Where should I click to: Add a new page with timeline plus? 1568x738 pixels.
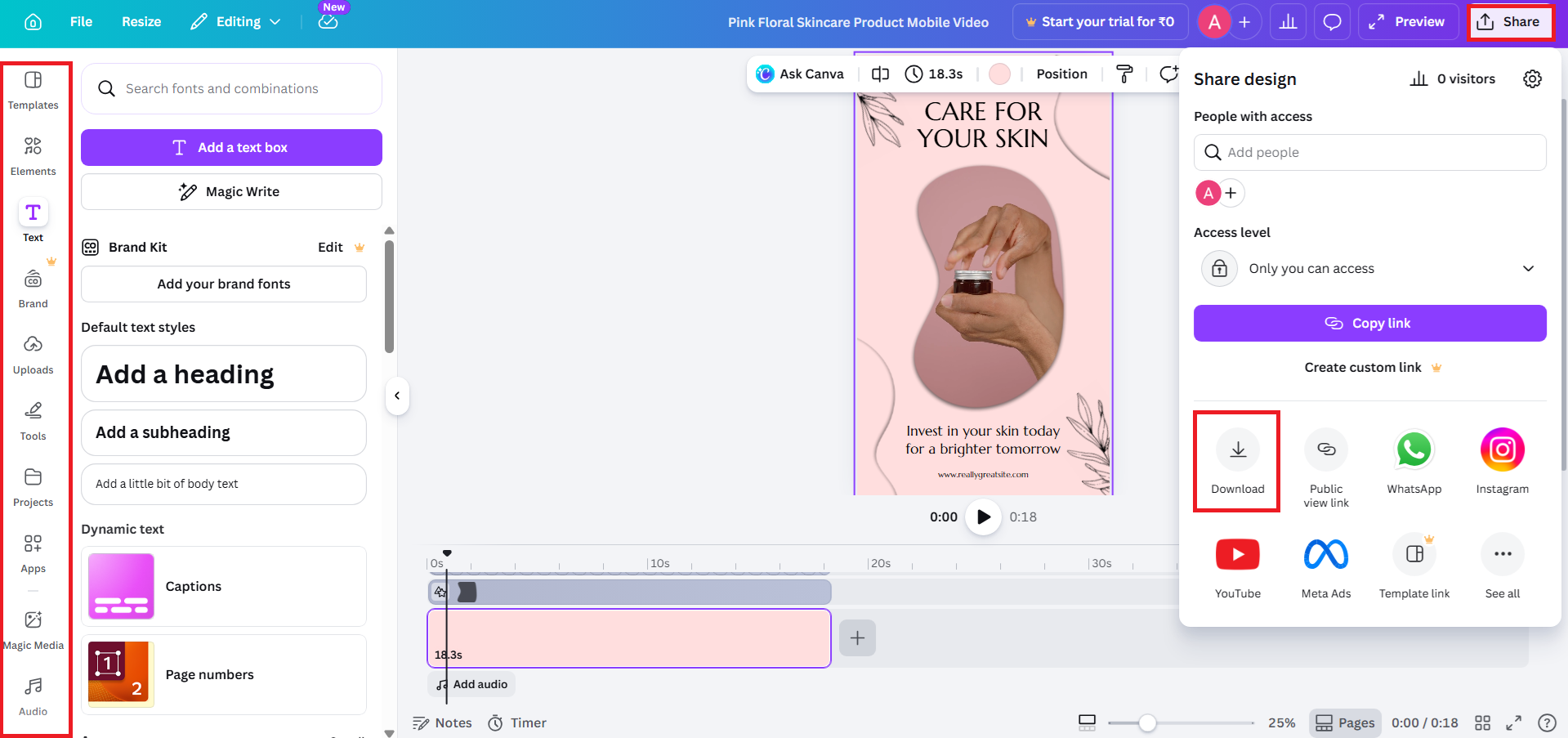tap(857, 637)
